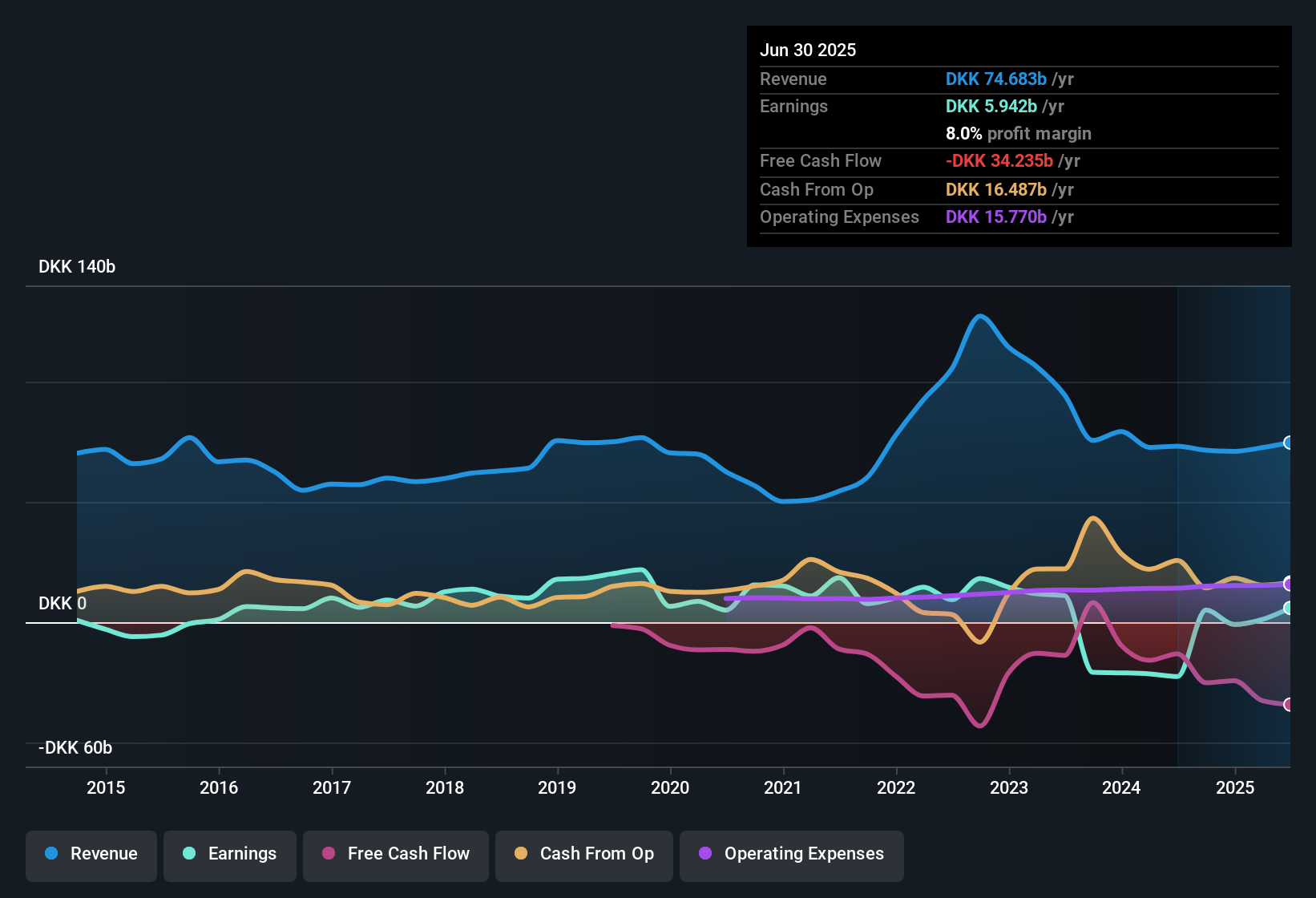Click the blue Revenue legend dot
1316x898 pixels.
(51, 854)
